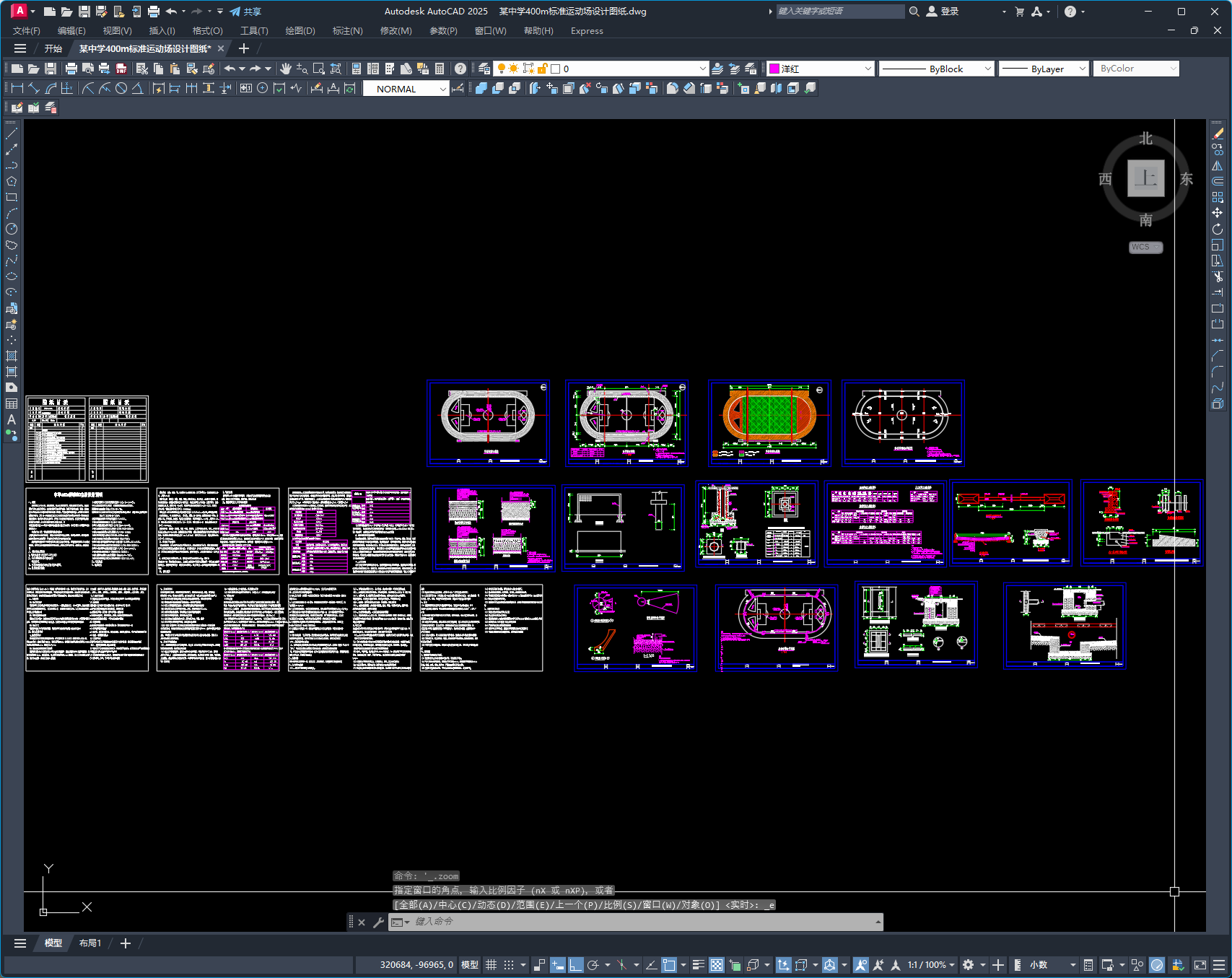Open the Express menu

pyautogui.click(x=587, y=30)
